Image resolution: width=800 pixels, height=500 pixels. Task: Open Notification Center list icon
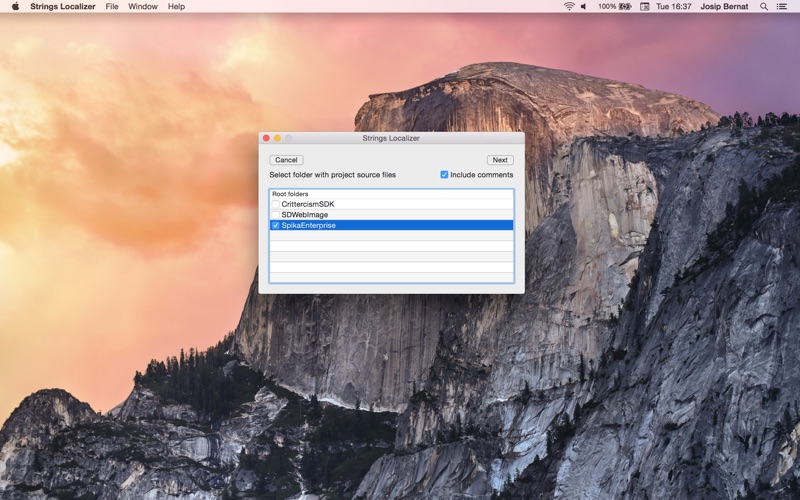point(781,7)
